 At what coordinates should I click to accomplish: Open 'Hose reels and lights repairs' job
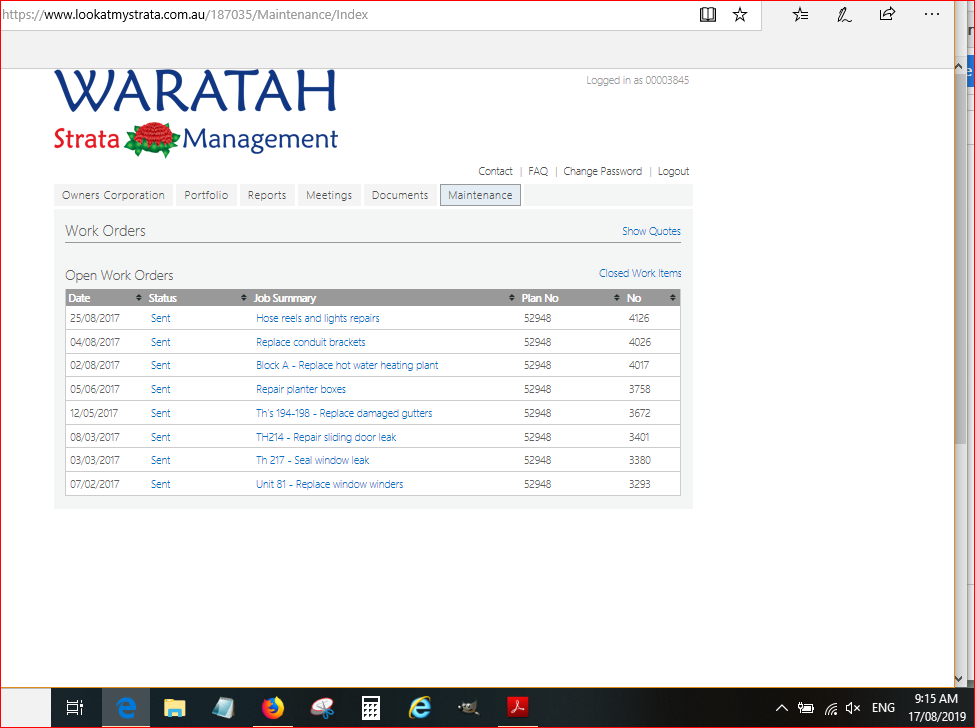(x=318, y=318)
